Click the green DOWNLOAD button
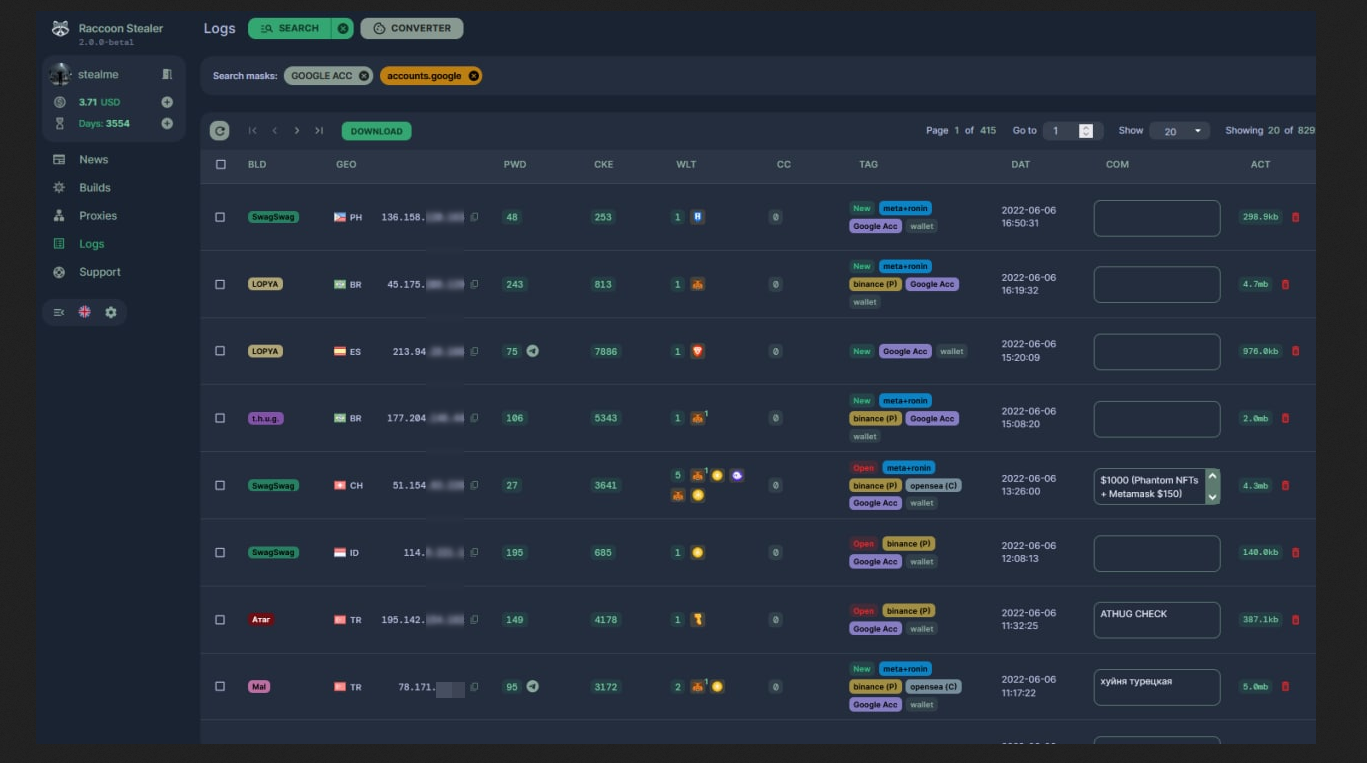Screen dimensions: 1367x763 [376, 131]
